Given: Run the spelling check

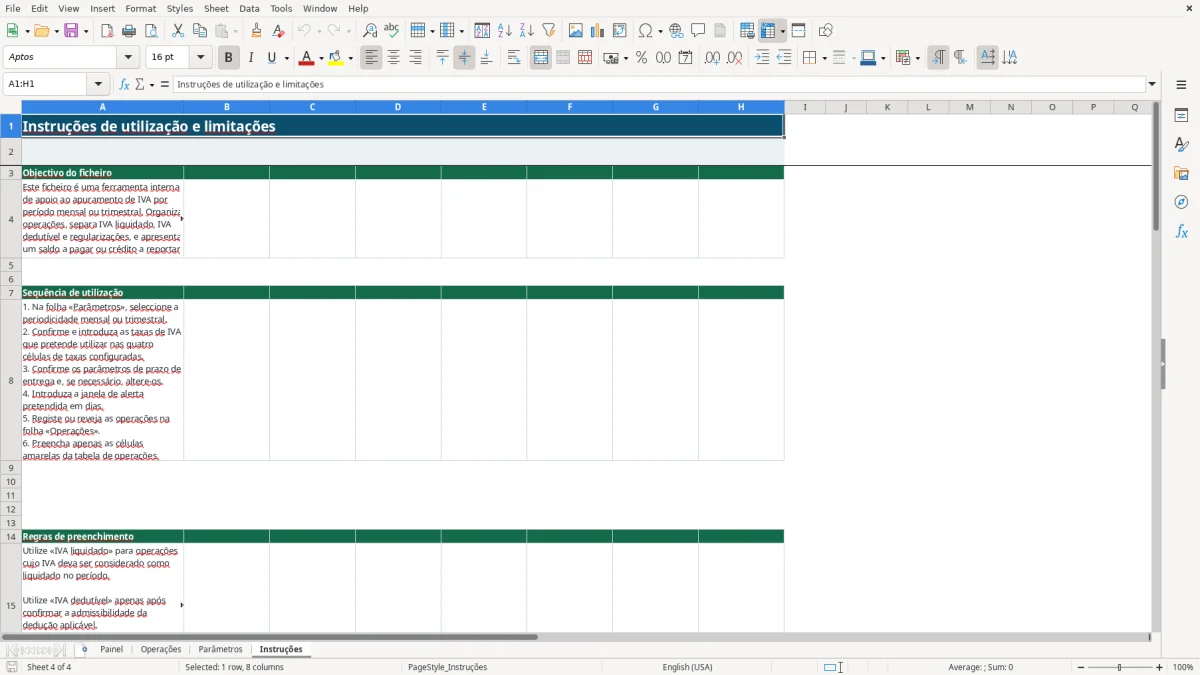Looking at the screenshot, I should point(392,31).
